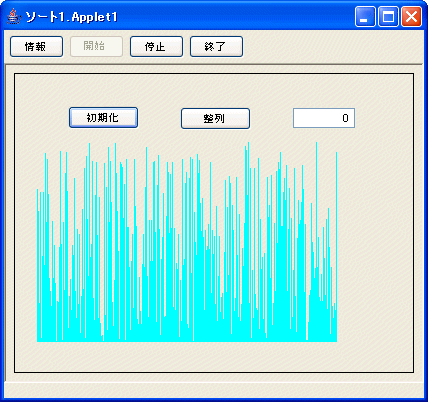Image resolution: width=428 pixels, height=402 pixels.
Task: Maximize the ソート1.Applet1 window
Action: click(388, 16)
